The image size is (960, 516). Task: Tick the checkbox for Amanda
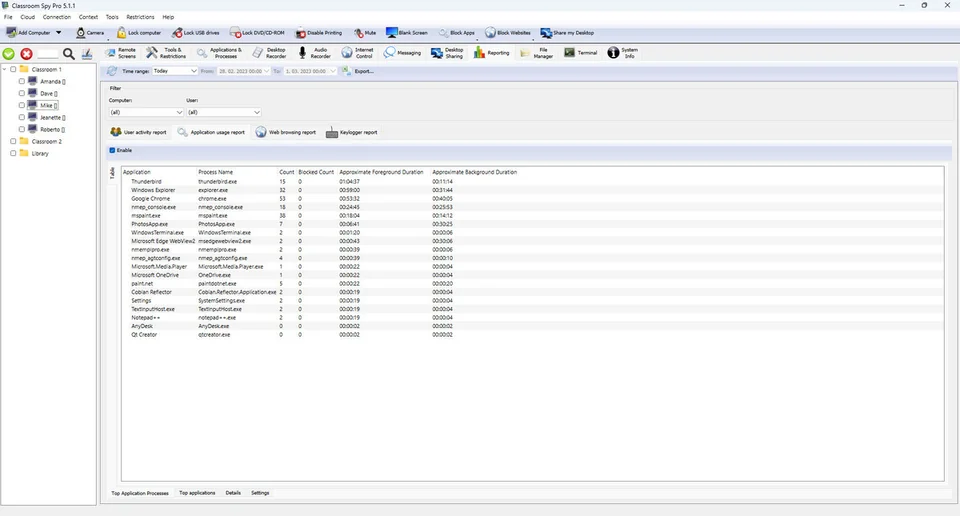[x=22, y=81]
